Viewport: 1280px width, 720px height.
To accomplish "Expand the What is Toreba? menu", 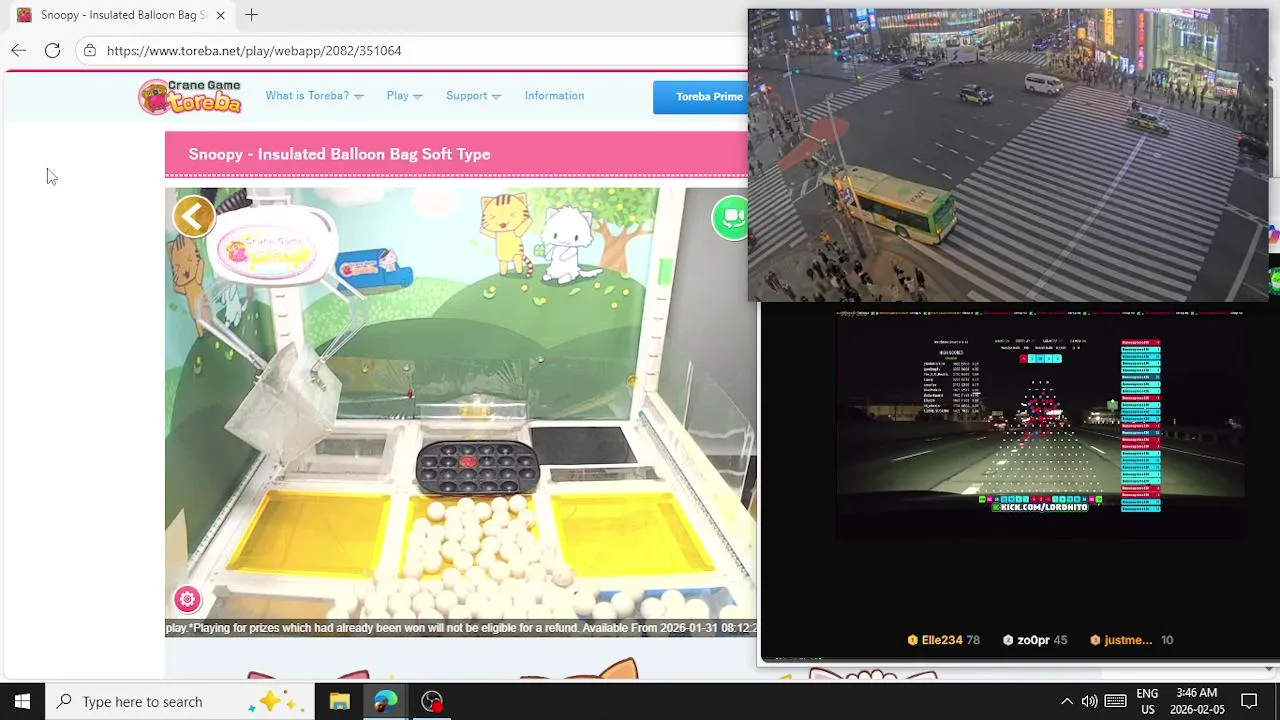I will point(314,96).
